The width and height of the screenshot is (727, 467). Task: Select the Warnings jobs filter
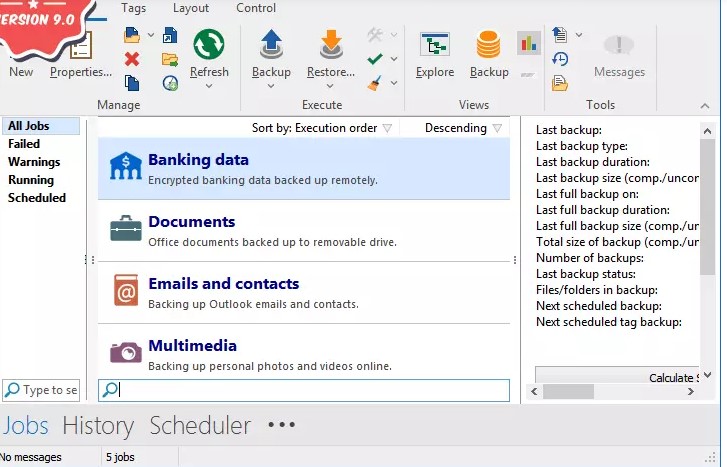click(34, 162)
